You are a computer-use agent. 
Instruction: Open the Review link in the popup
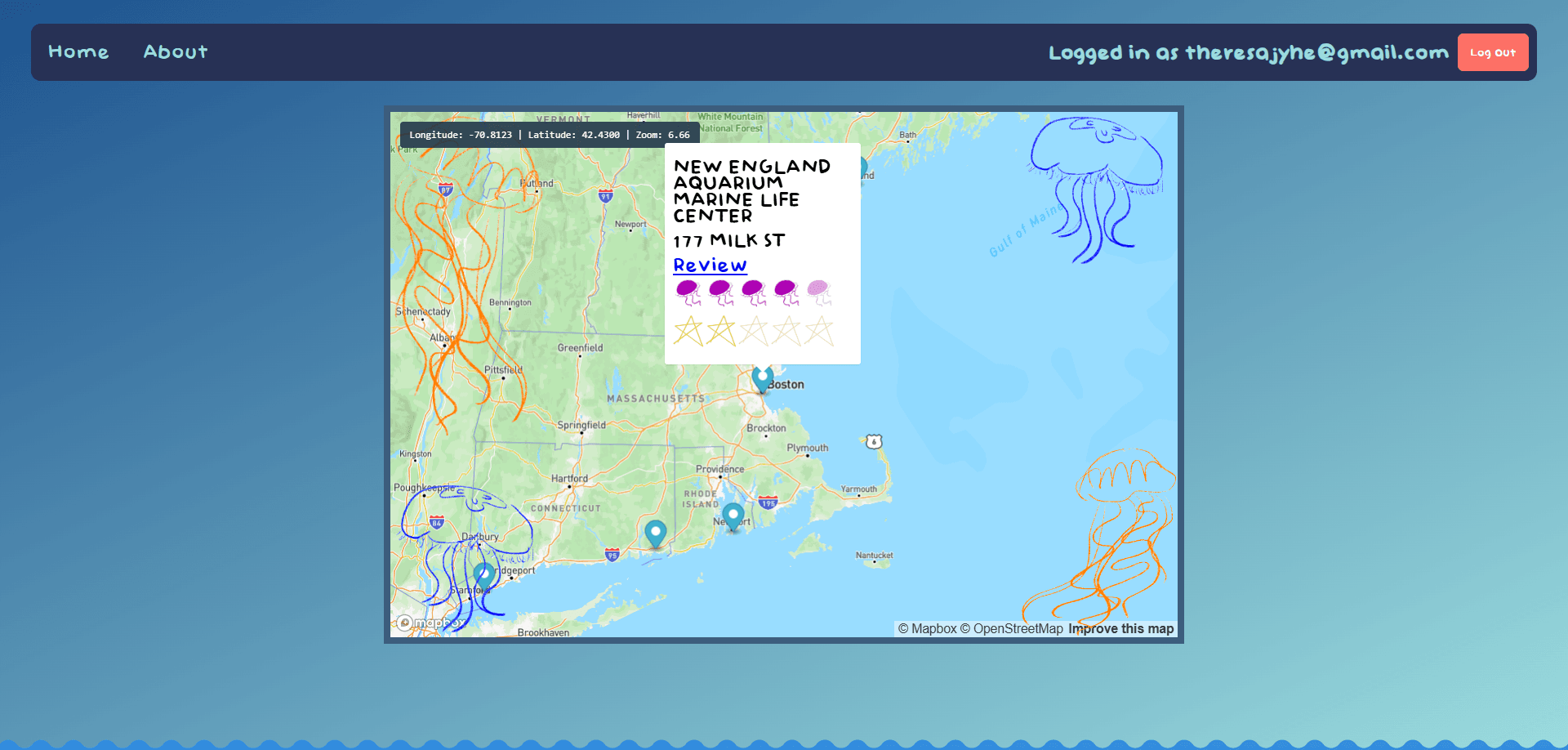click(710, 266)
